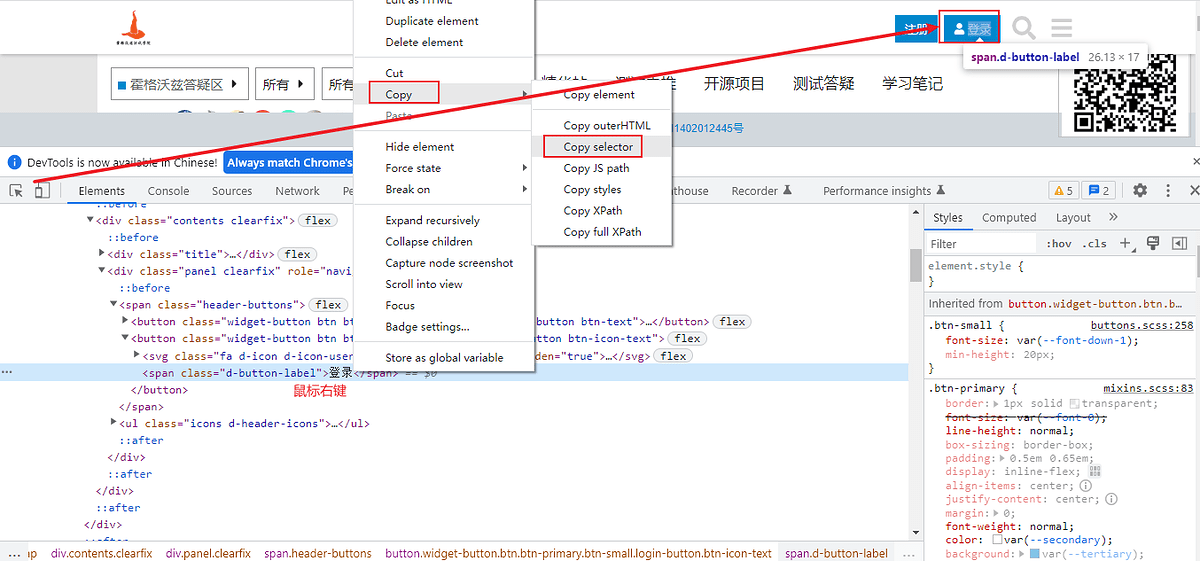The height and width of the screenshot is (561, 1200).
Task: Switch to the Console tab
Action: pyautogui.click(x=168, y=191)
